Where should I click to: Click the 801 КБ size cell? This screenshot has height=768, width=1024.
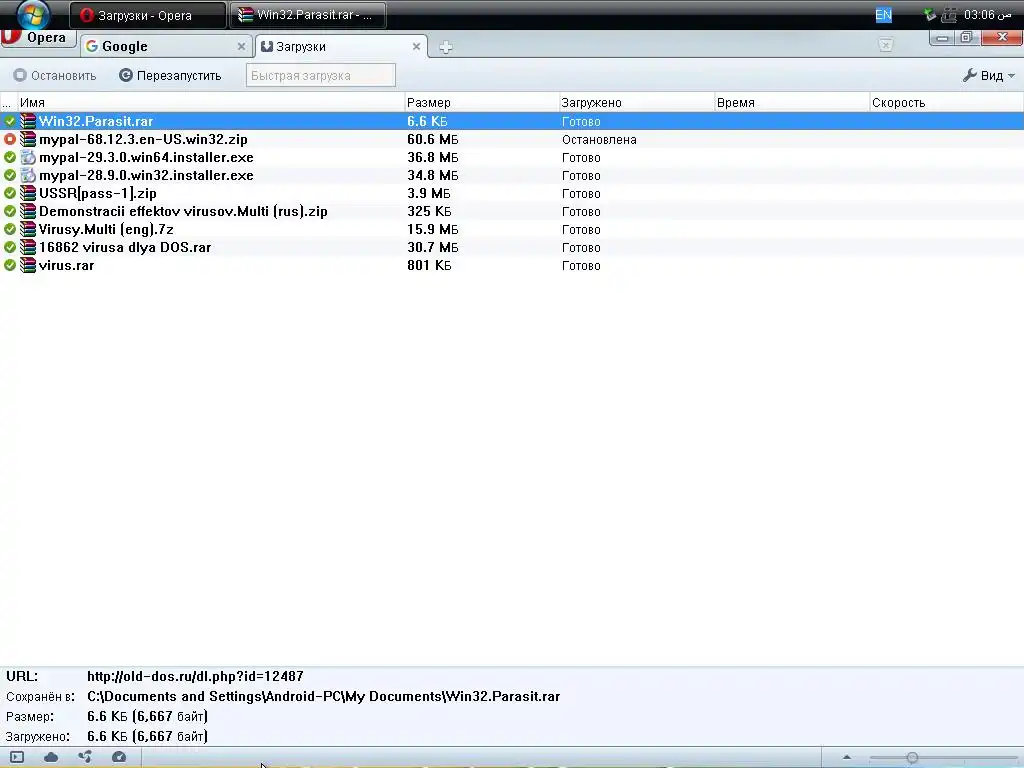pyautogui.click(x=429, y=265)
